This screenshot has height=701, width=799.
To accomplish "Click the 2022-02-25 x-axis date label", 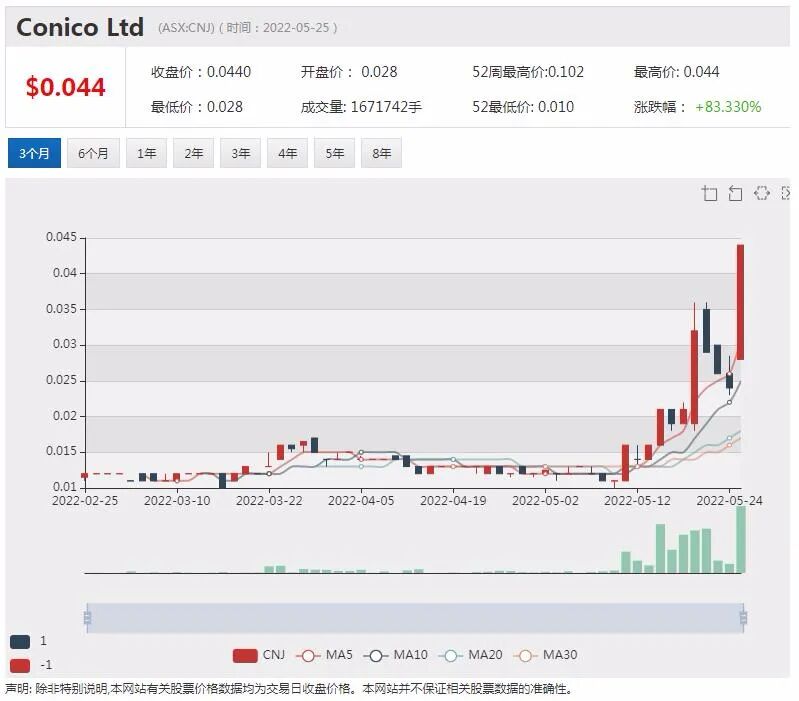I will coord(85,501).
